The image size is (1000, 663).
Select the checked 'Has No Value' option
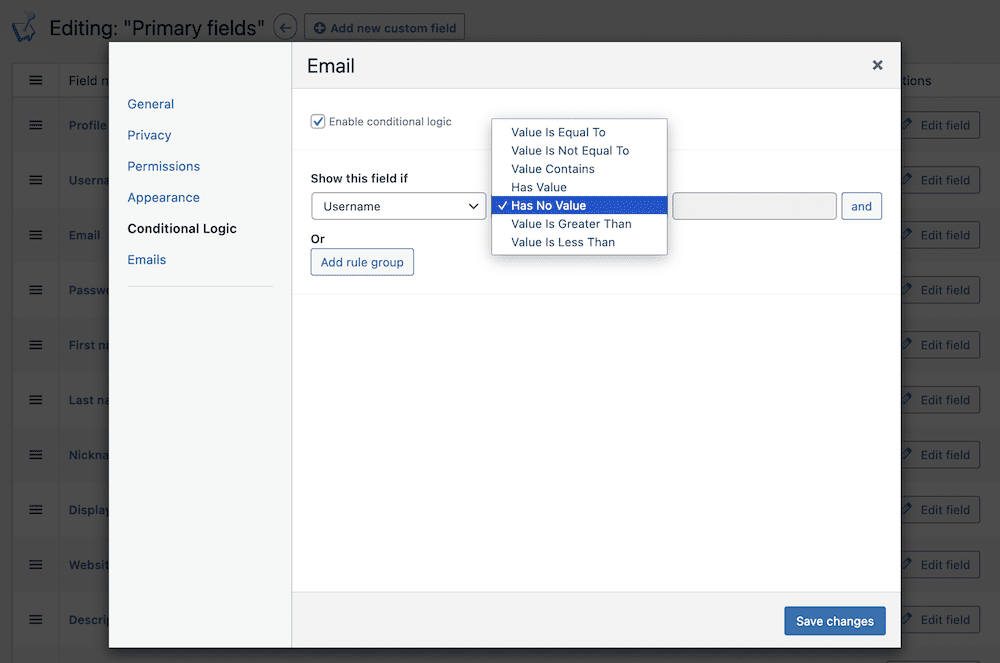579,205
